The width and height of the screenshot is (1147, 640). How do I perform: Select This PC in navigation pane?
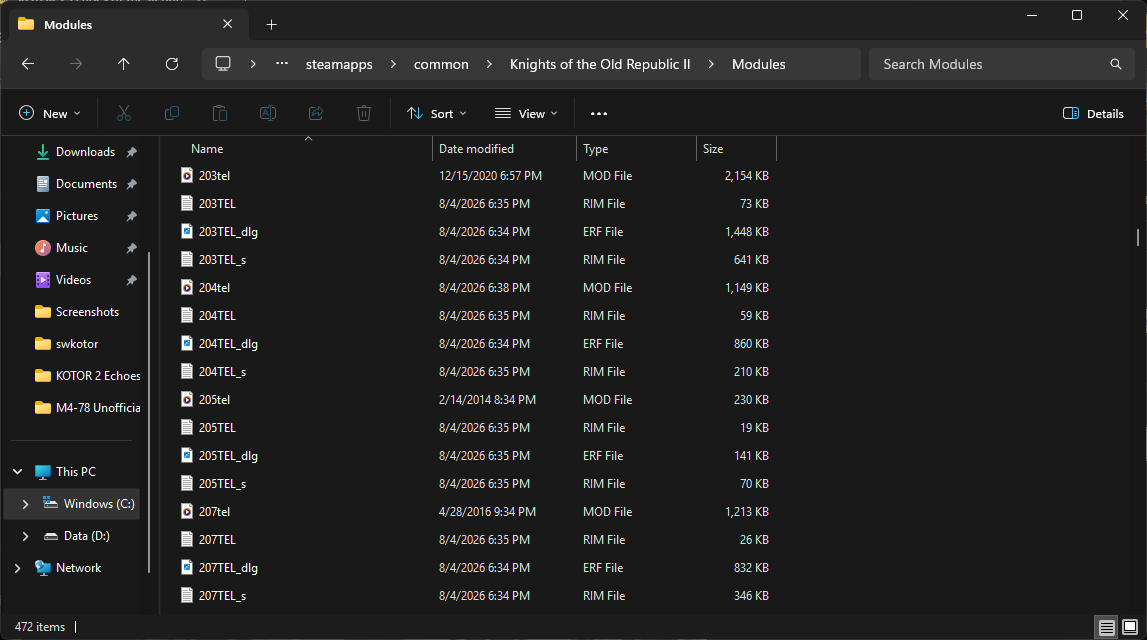pos(76,472)
